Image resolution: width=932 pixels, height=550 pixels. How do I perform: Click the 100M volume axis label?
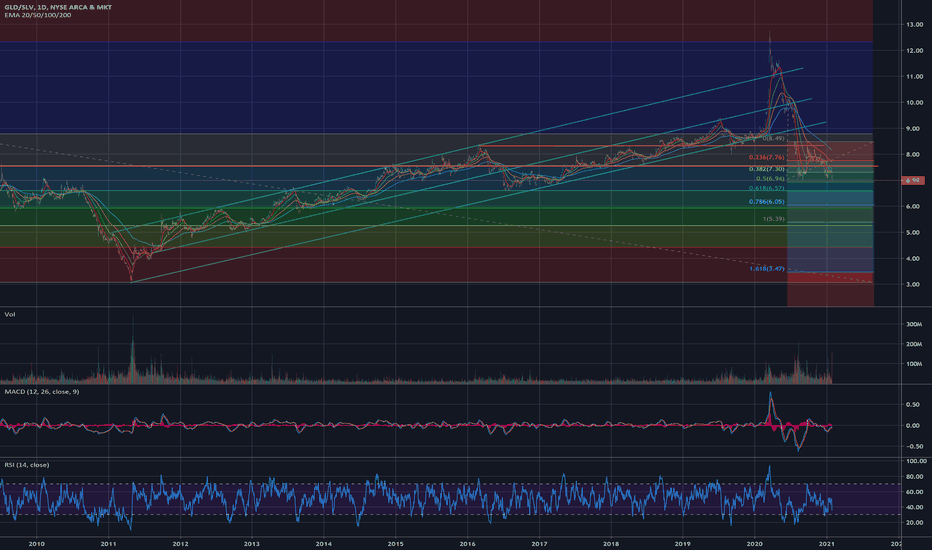tap(914, 364)
